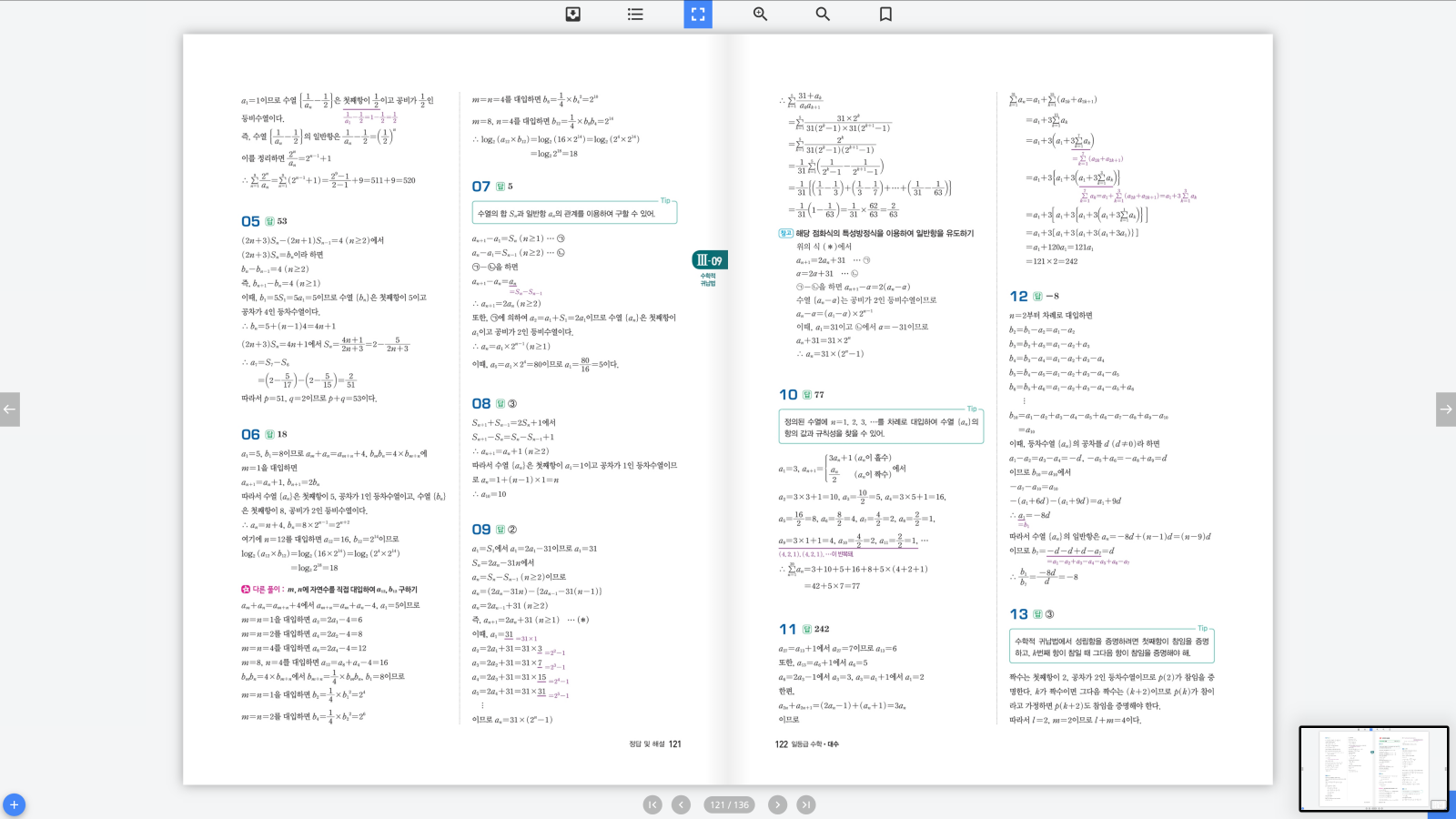Jump to the first page
The image size is (1456, 819).
pyautogui.click(x=652, y=804)
